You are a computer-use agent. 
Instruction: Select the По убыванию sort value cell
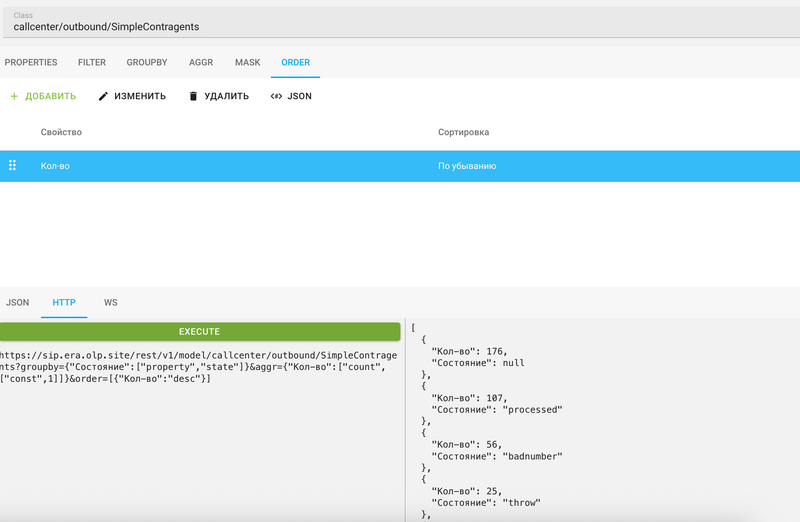467,166
